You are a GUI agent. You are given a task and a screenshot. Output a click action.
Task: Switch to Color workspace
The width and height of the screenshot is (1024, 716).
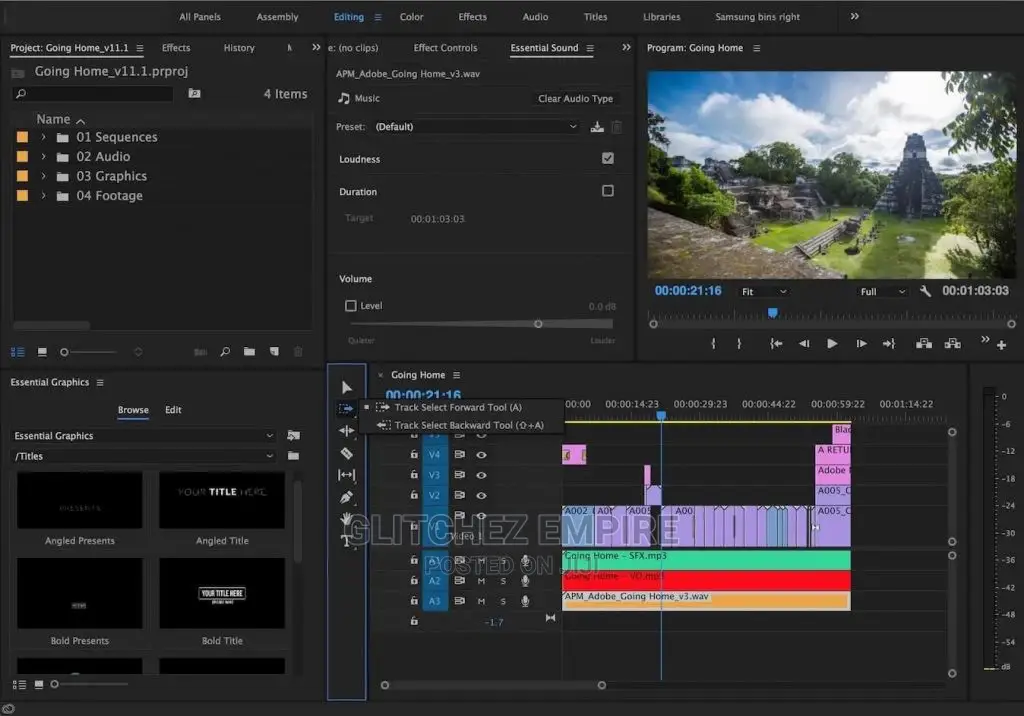pos(411,17)
